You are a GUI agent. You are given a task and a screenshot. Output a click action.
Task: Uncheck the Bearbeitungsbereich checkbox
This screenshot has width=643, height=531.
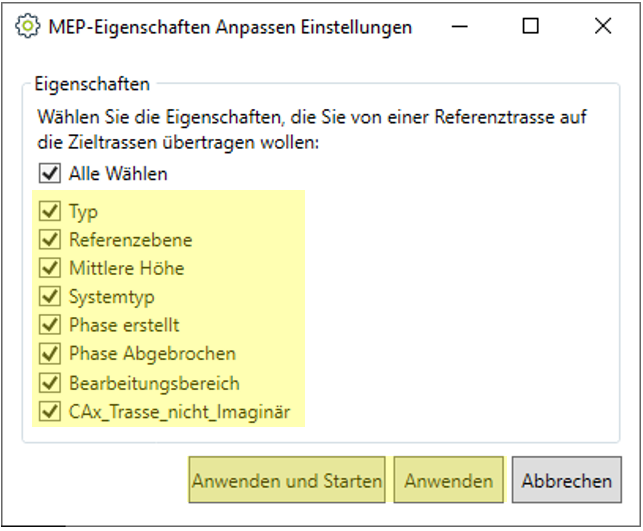click(x=49, y=382)
